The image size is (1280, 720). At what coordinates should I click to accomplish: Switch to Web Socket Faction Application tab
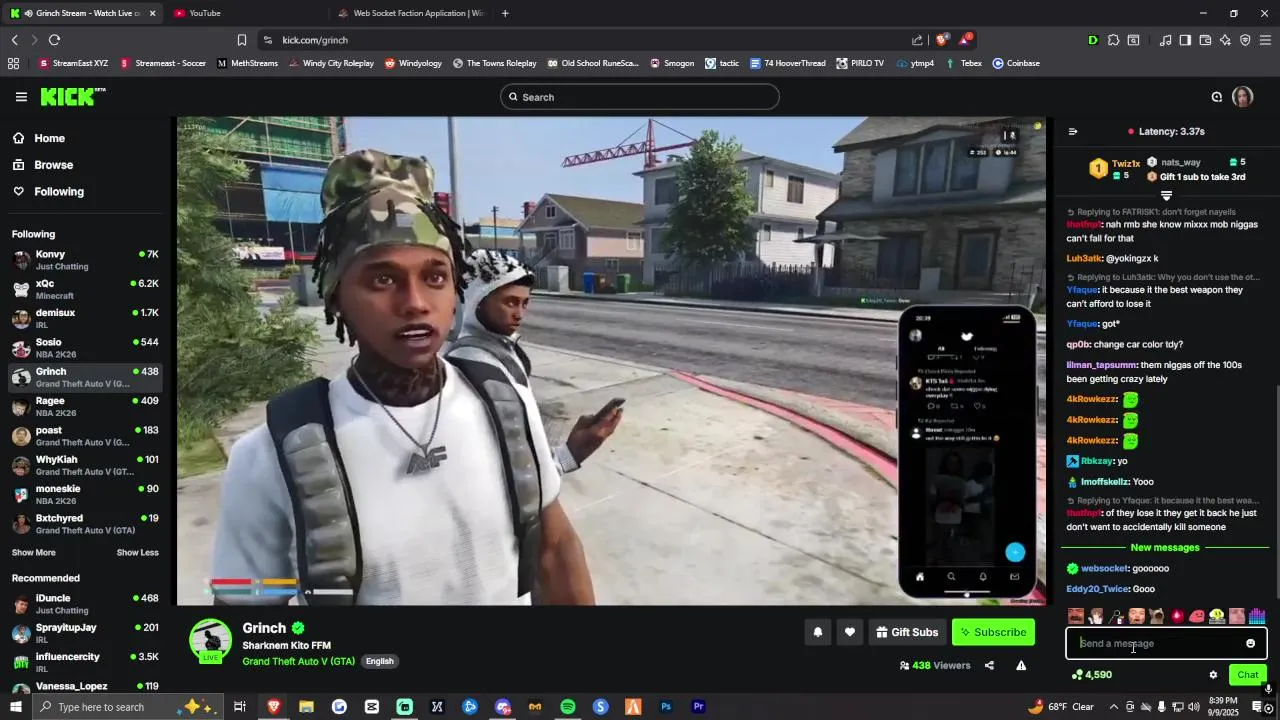pyautogui.click(x=410, y=13)
